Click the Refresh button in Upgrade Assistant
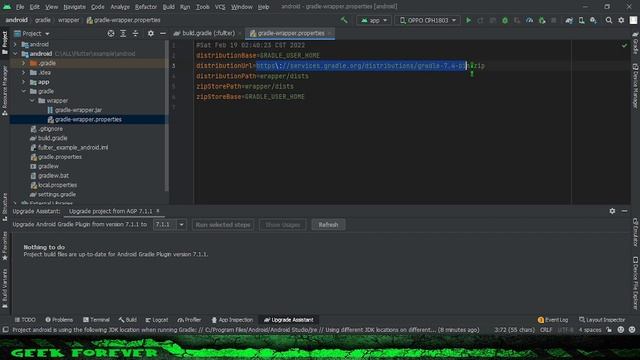The width and height of the screenshot is (640, 360). tap(328, 224)
